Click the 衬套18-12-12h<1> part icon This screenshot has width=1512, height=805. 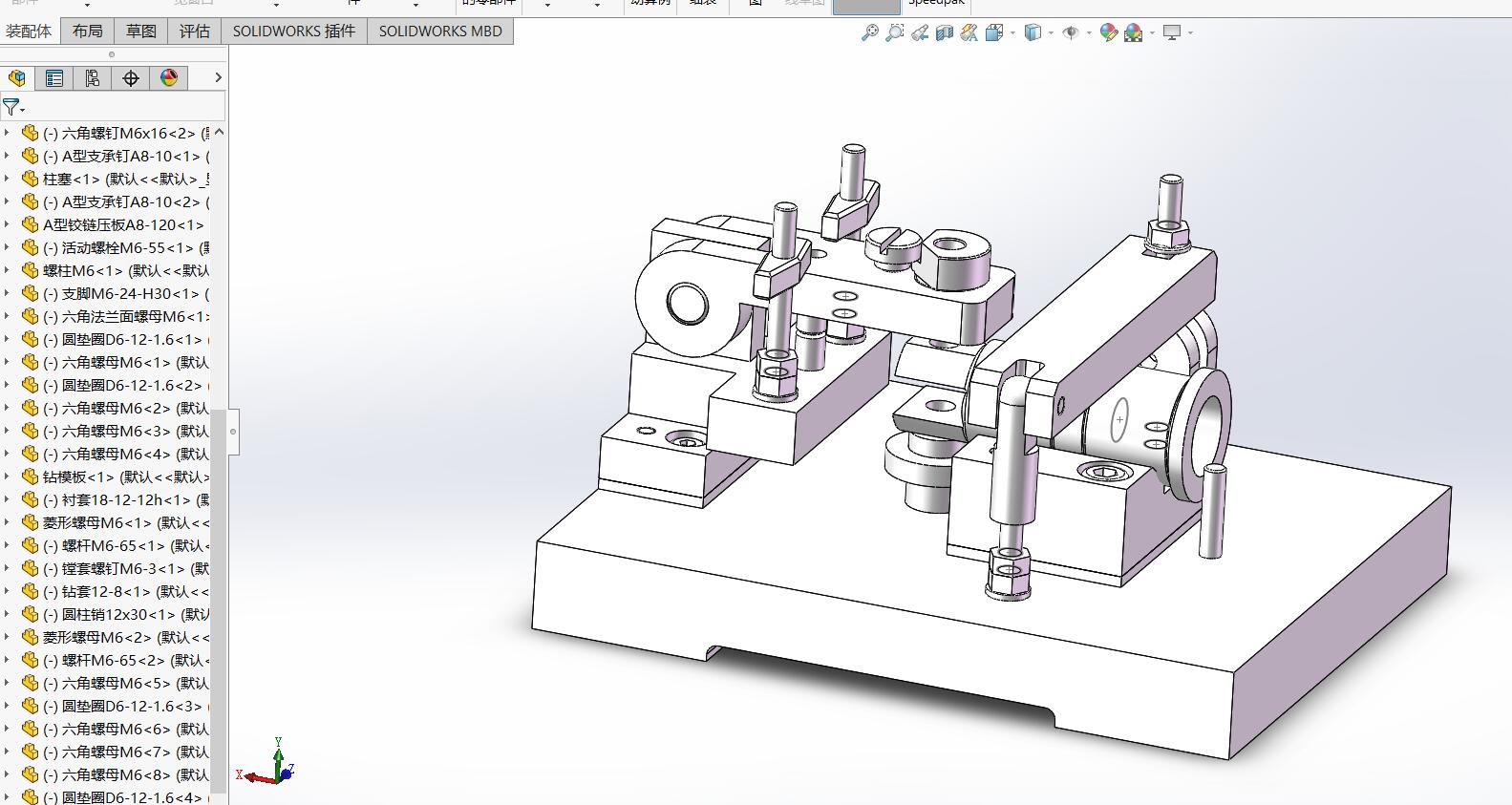[x=30, y=500]
